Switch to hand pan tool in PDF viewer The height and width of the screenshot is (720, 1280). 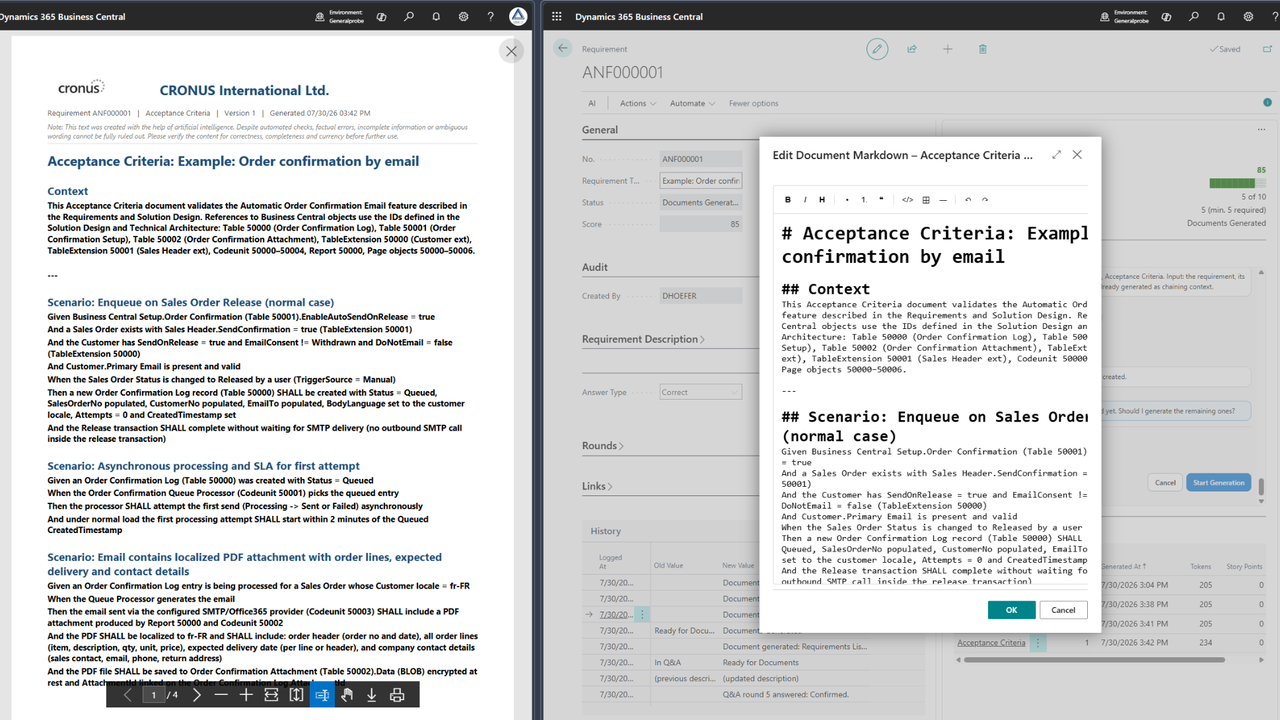346,695
